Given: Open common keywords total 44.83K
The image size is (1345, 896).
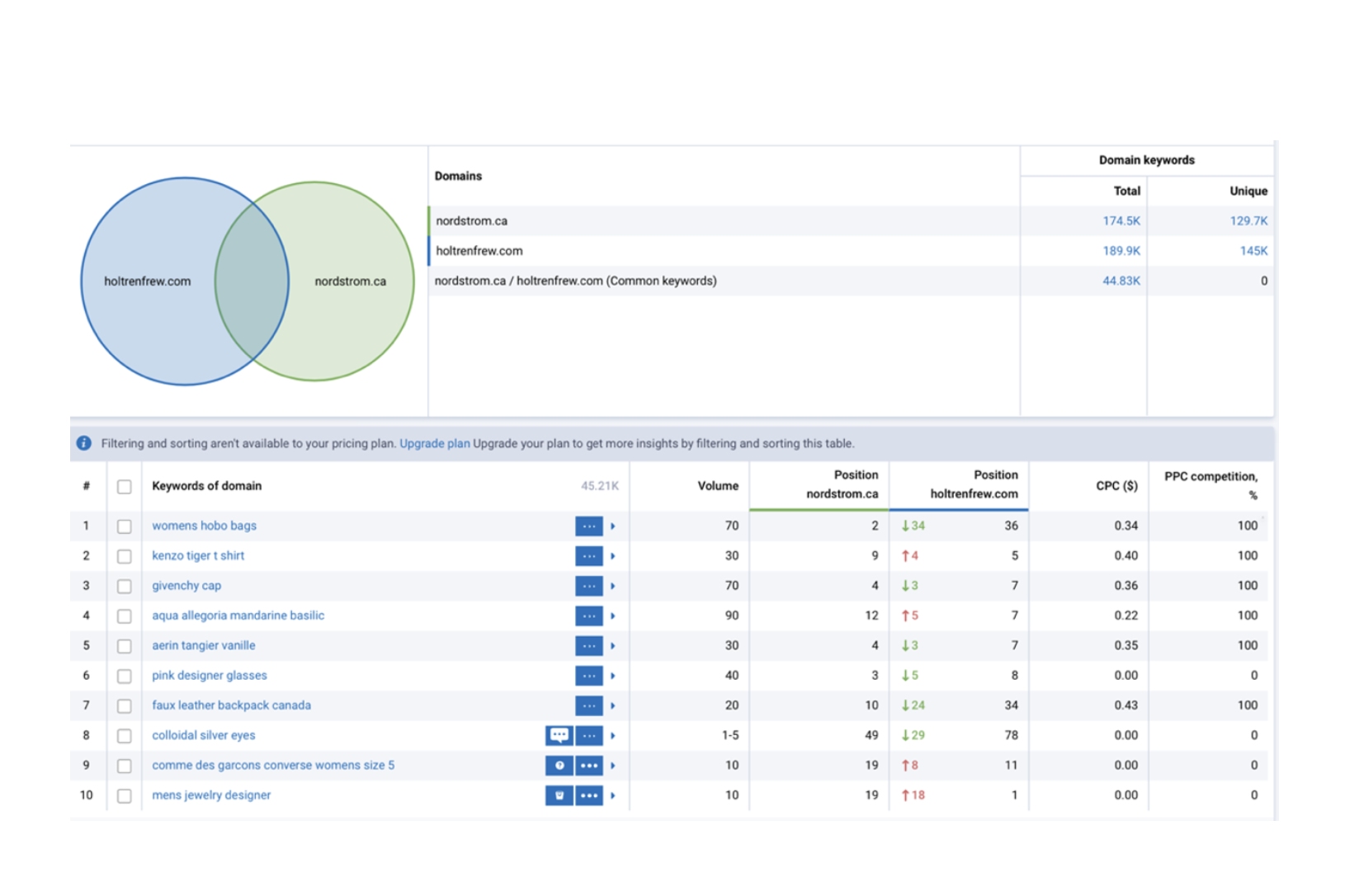Looking at the screenshot, I should click(x=1121, y=281).
